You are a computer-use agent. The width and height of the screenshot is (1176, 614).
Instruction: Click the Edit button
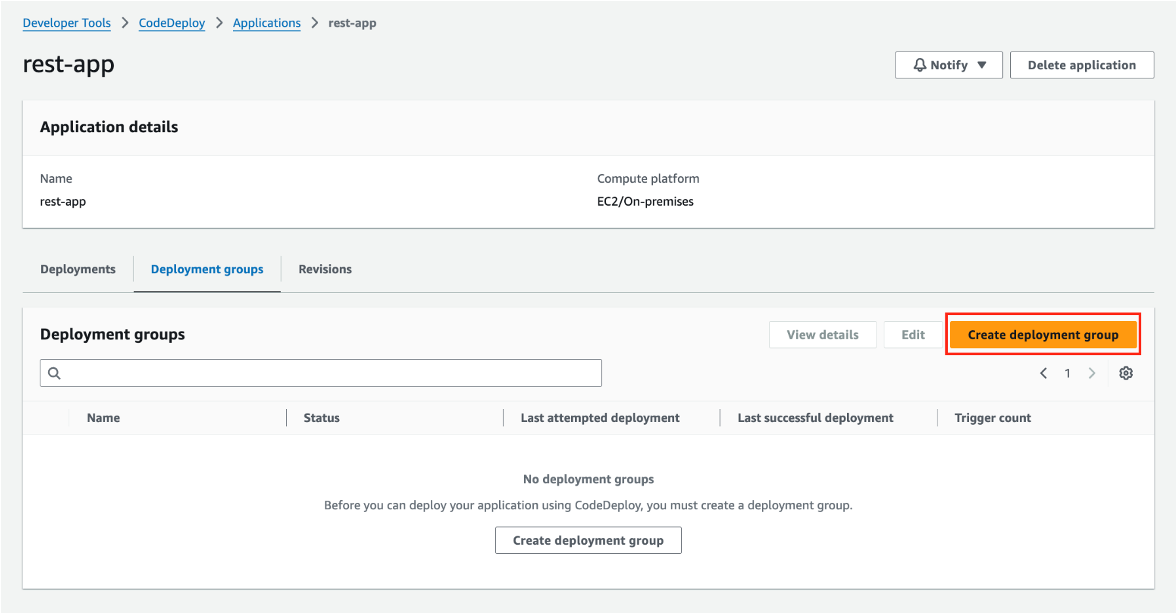[913, 335]
